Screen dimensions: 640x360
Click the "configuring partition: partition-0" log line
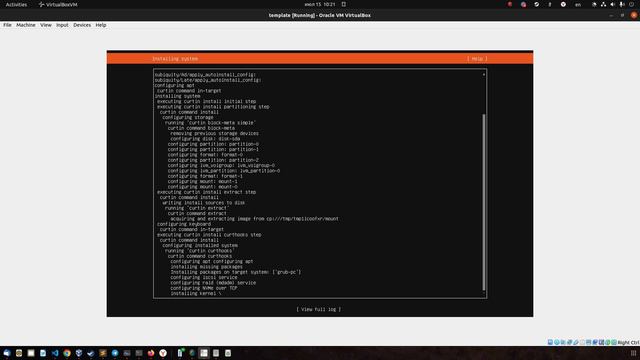click(x=213, y=144)
